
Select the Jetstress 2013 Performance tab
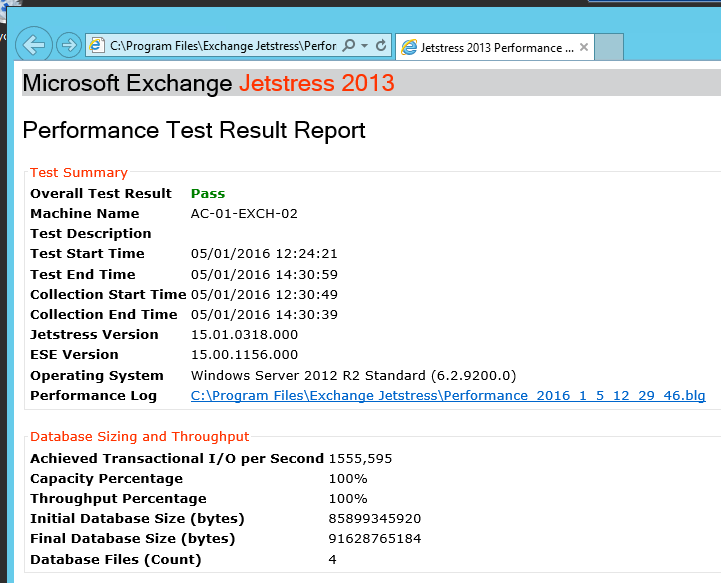click(490, 47)
